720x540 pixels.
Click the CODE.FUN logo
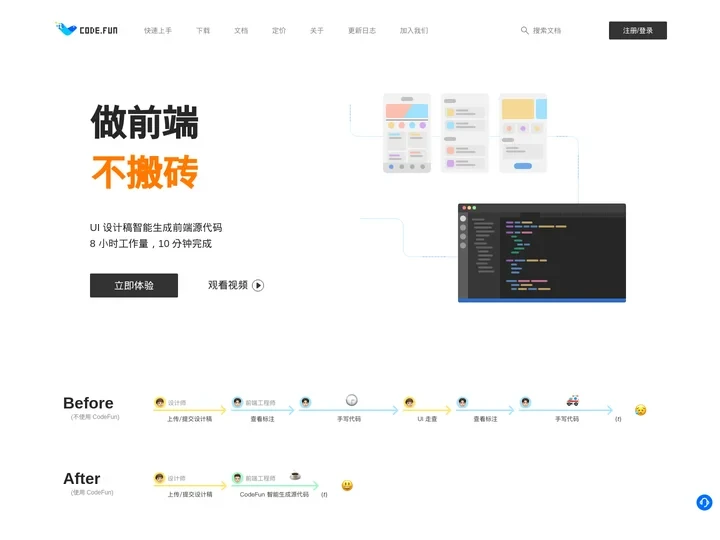tap(86, 29)
